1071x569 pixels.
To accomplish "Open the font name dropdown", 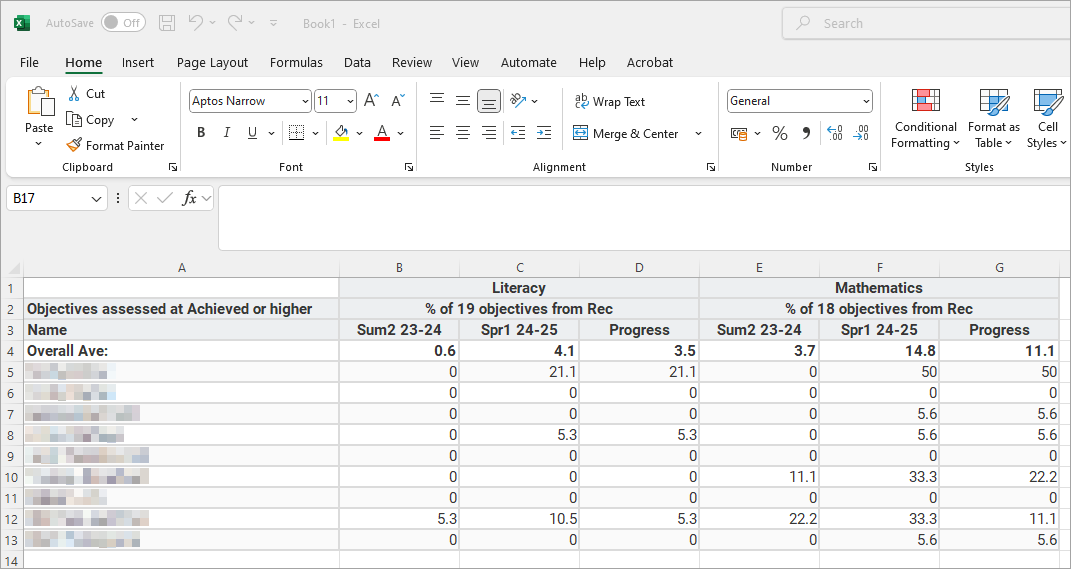I will (304, 101).
